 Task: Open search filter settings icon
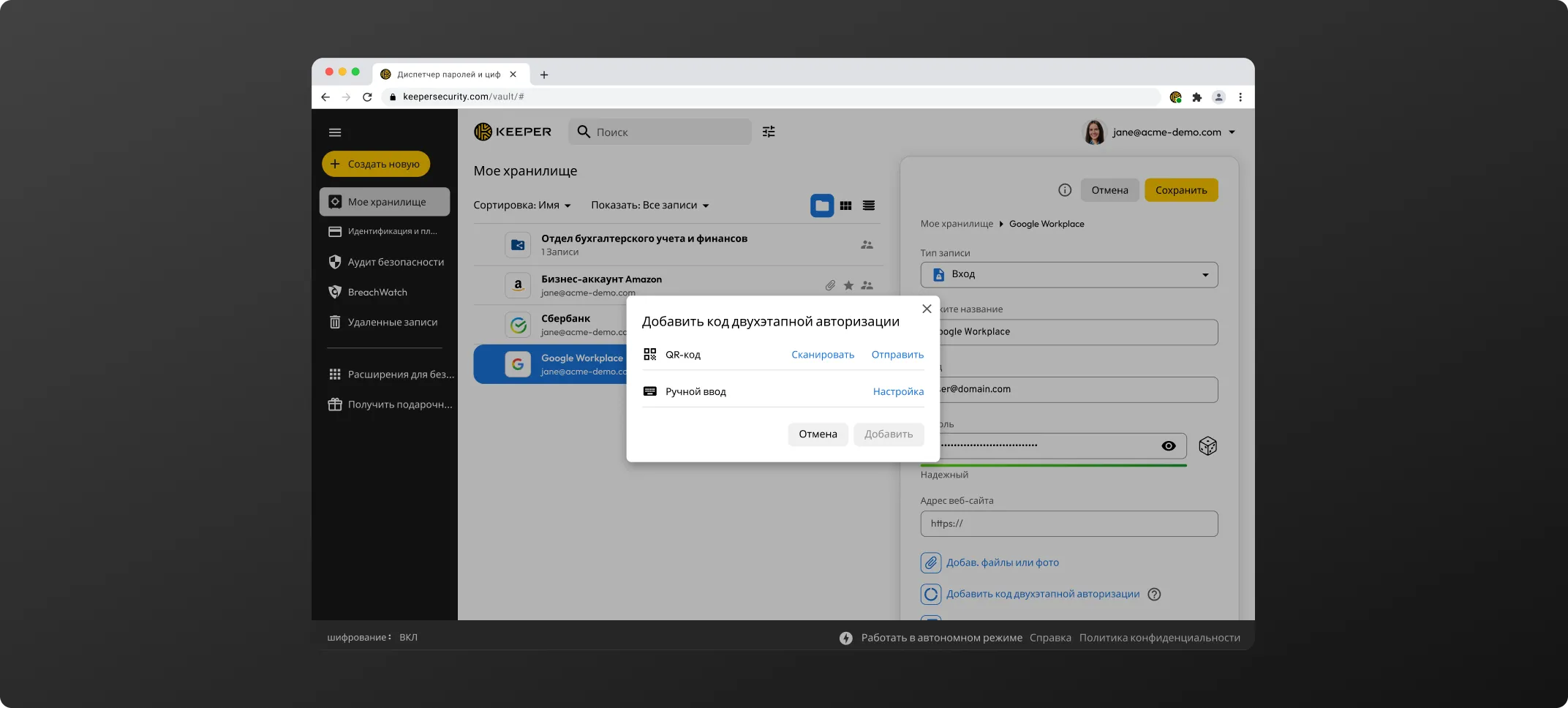tap(769, 132)
